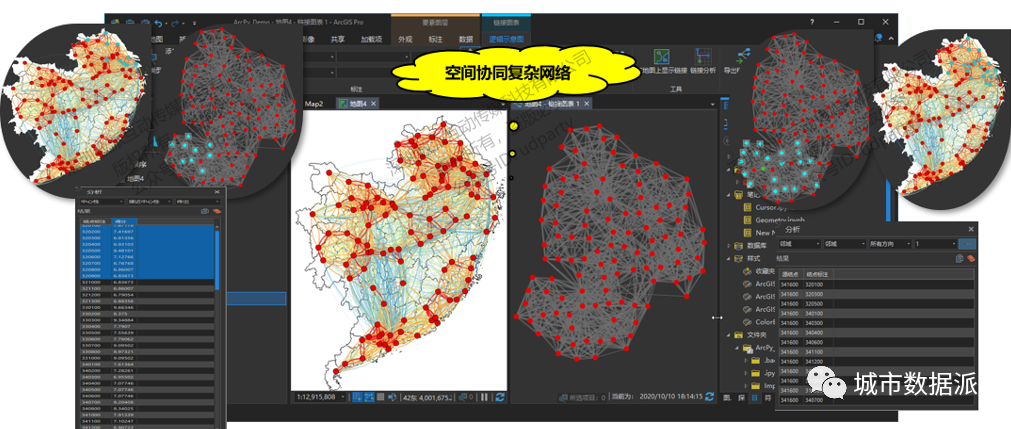Clear results eraser icon in right analysis panel

click(x=971, y=258)
